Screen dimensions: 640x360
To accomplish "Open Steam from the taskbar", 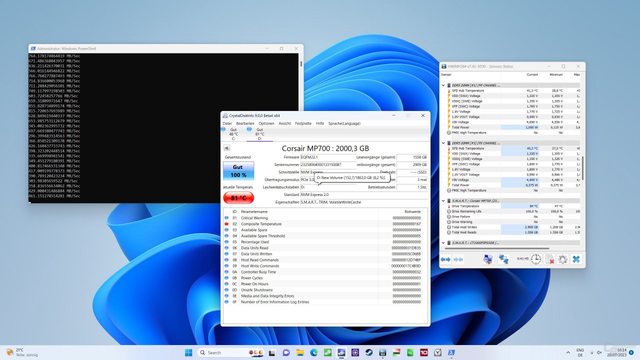I will [369, 352].
